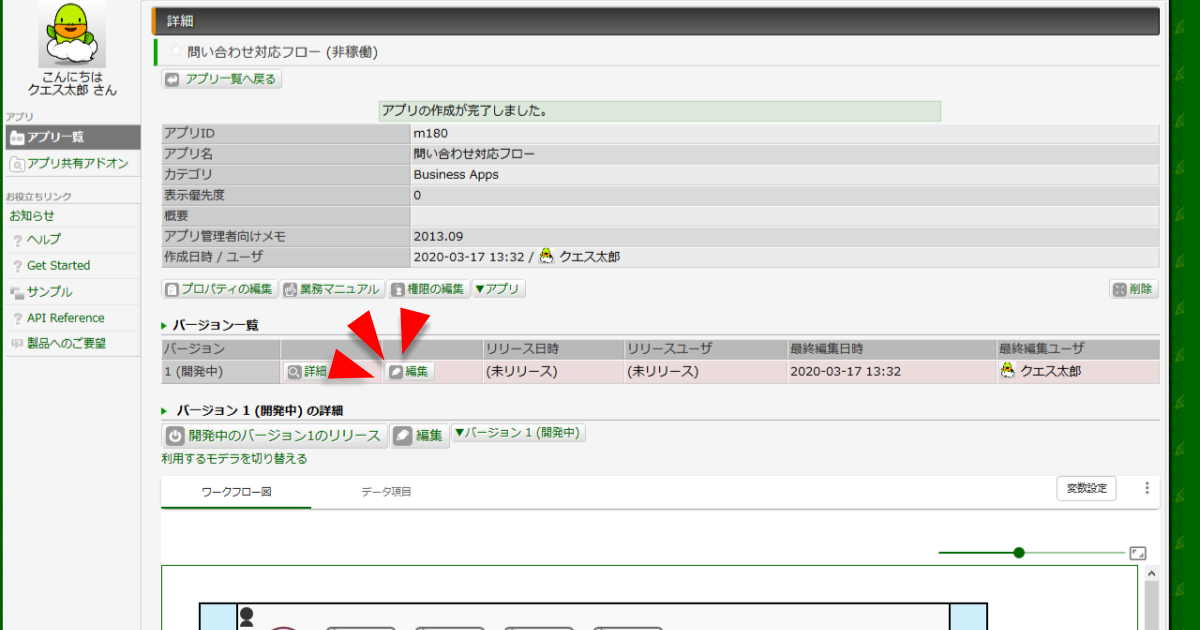Adjust the workflow diagram zoom slider
Screen dimensions: 1200x630
1019,553
